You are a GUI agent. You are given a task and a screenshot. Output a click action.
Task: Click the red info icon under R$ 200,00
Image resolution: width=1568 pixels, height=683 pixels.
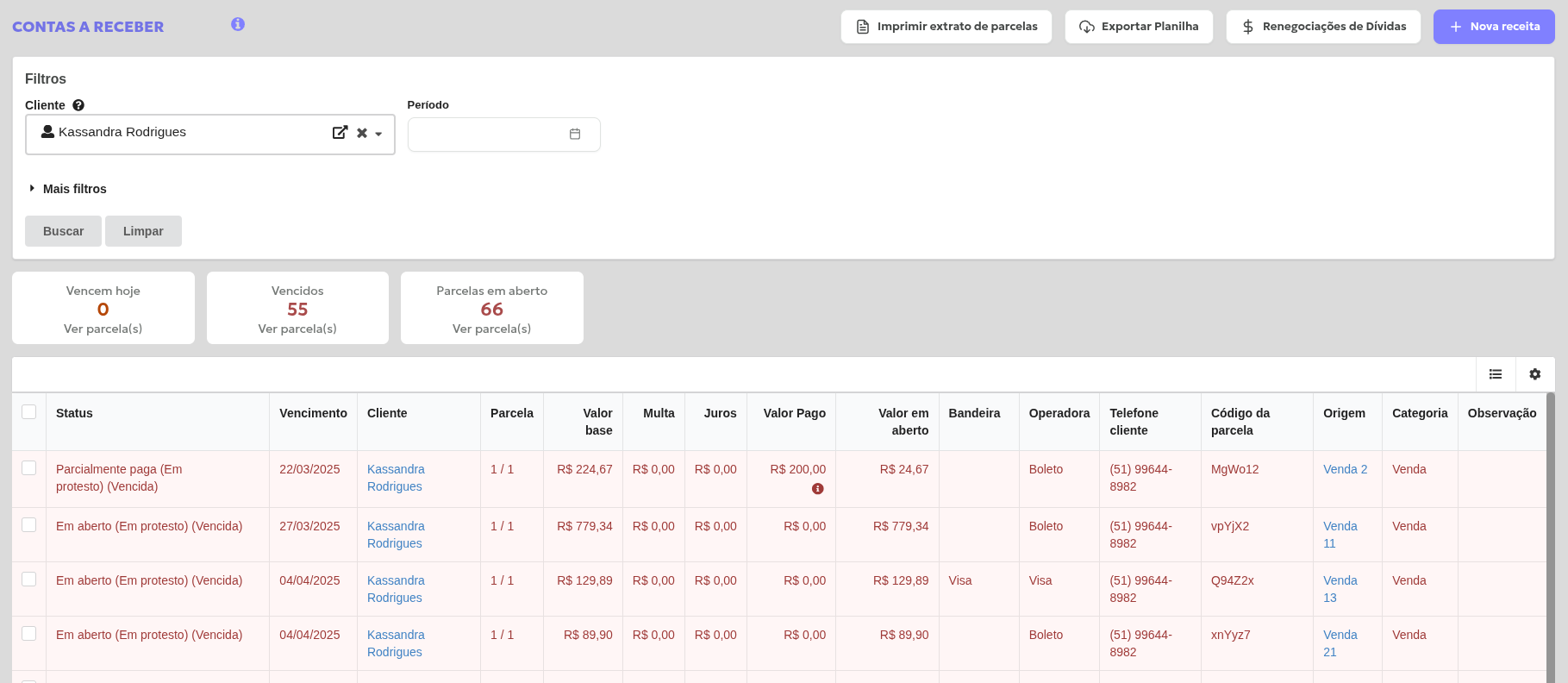tap(818, 489)
